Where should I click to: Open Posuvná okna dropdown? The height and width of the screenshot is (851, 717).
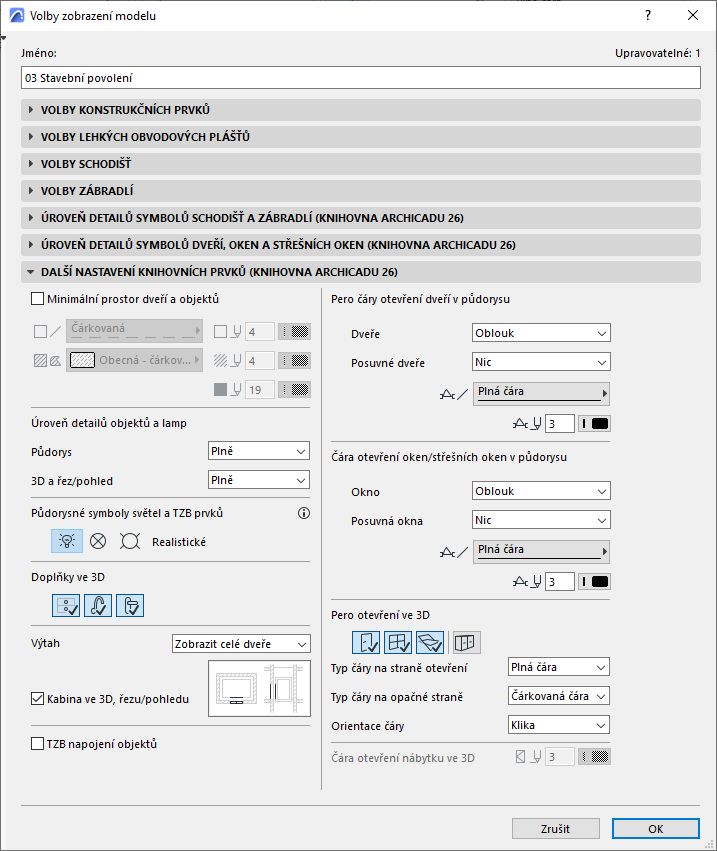tap(541, 520)
